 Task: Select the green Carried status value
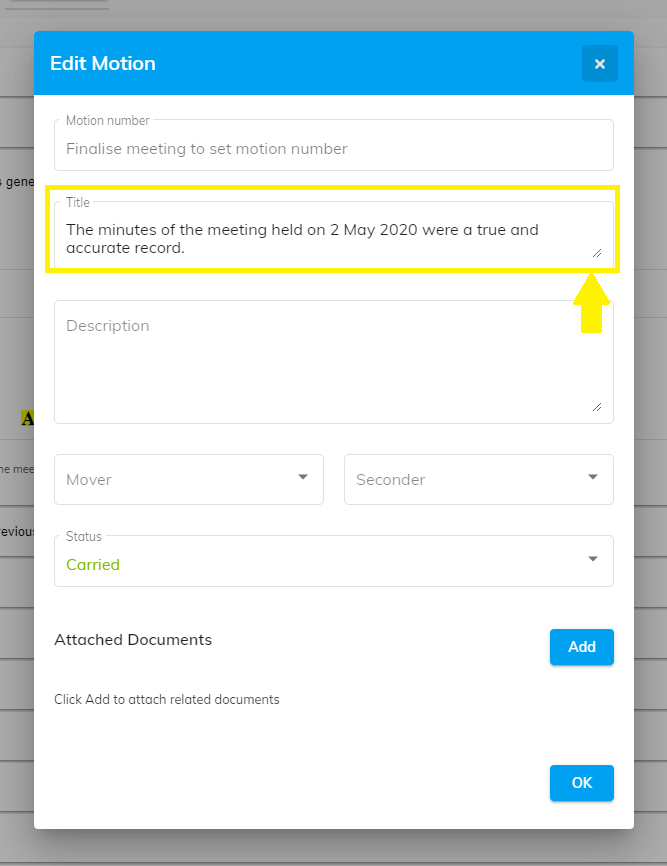(x=93, y=565)
